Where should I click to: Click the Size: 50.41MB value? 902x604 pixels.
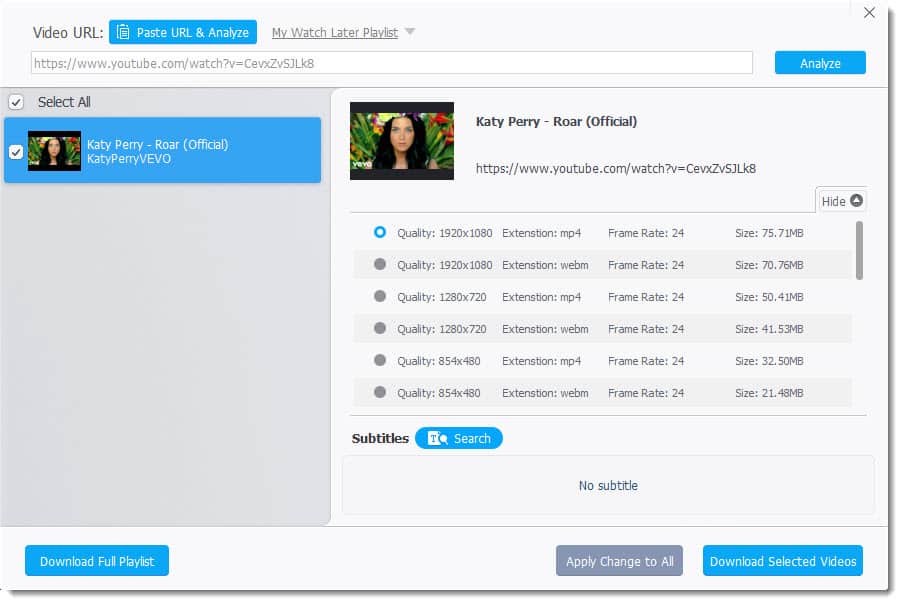tap(769, 297)
